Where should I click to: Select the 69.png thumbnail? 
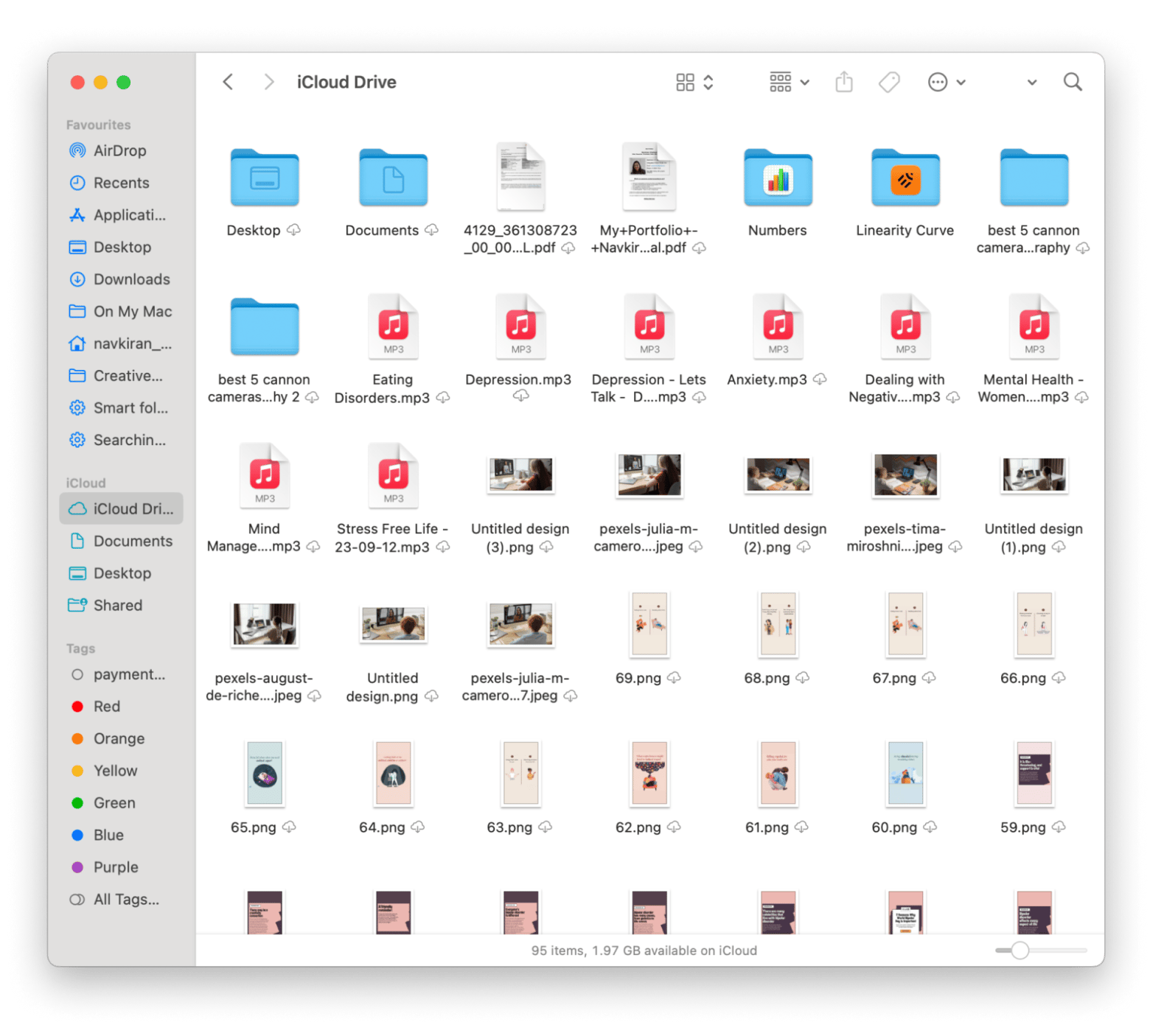point(649,624)
